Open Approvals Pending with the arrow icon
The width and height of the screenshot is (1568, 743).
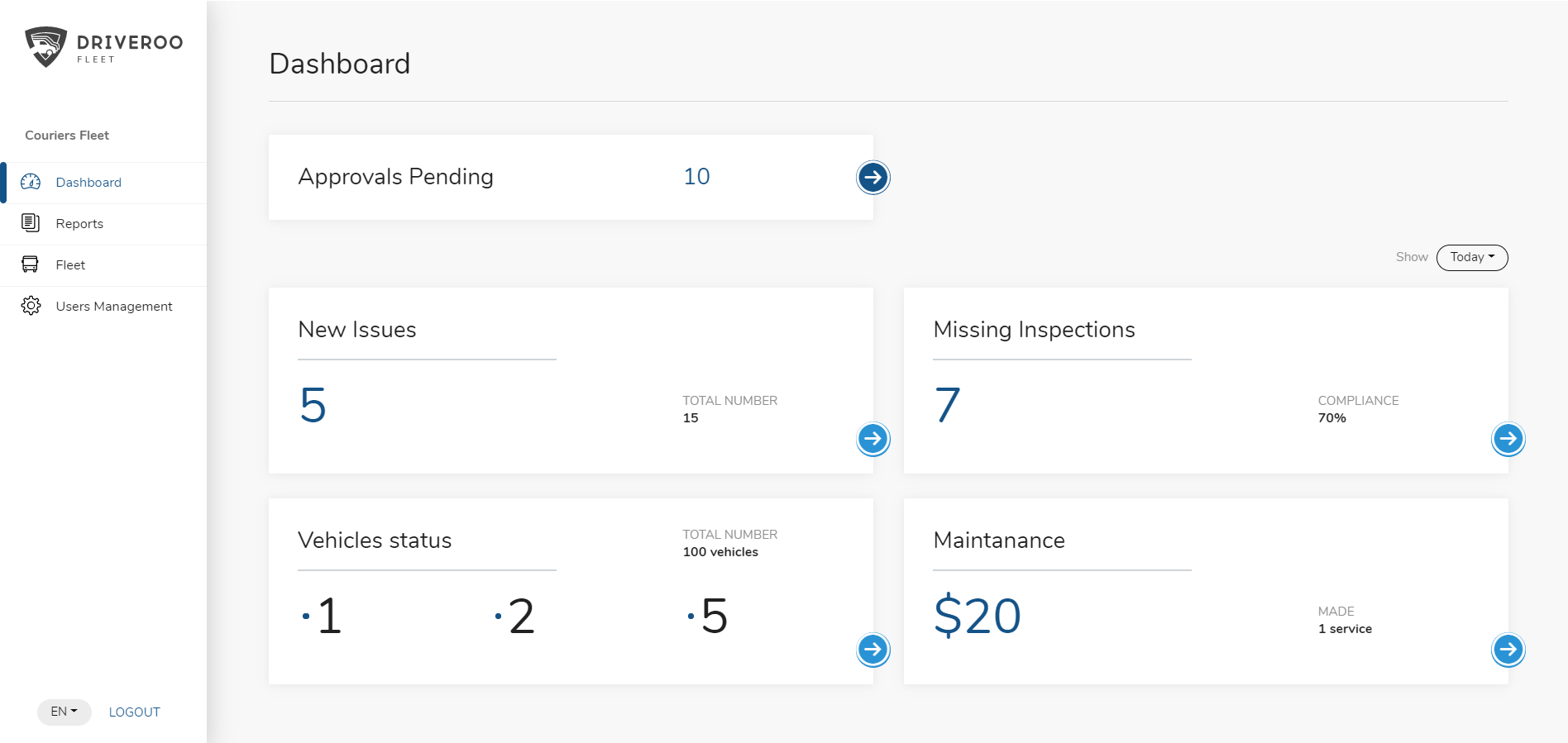[x=872, y=177]
